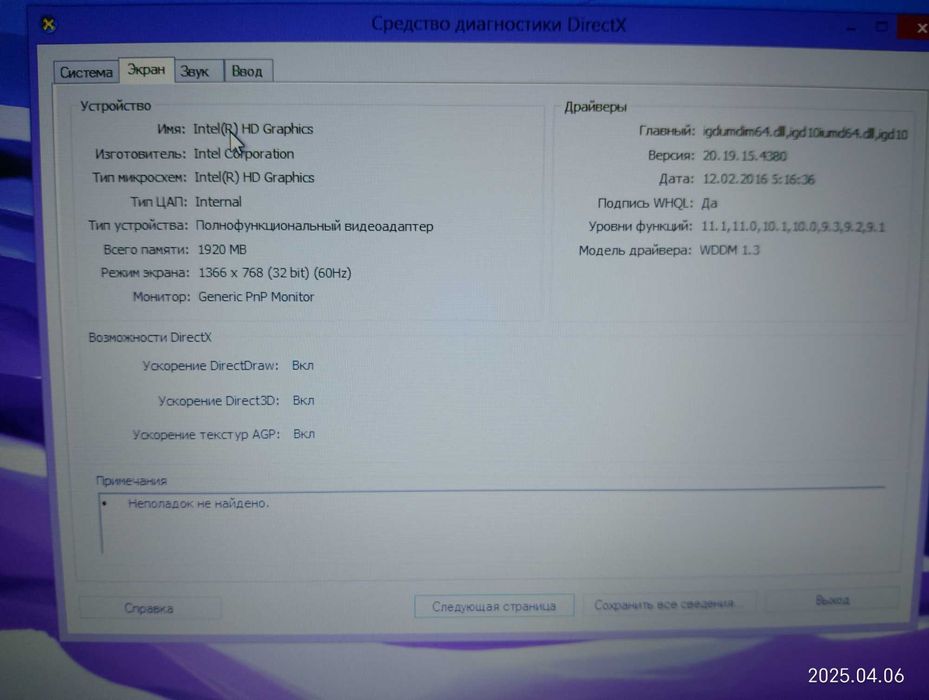
Task: Click the 'Возможности DirectX' group heading
Action: coord(150,337)
